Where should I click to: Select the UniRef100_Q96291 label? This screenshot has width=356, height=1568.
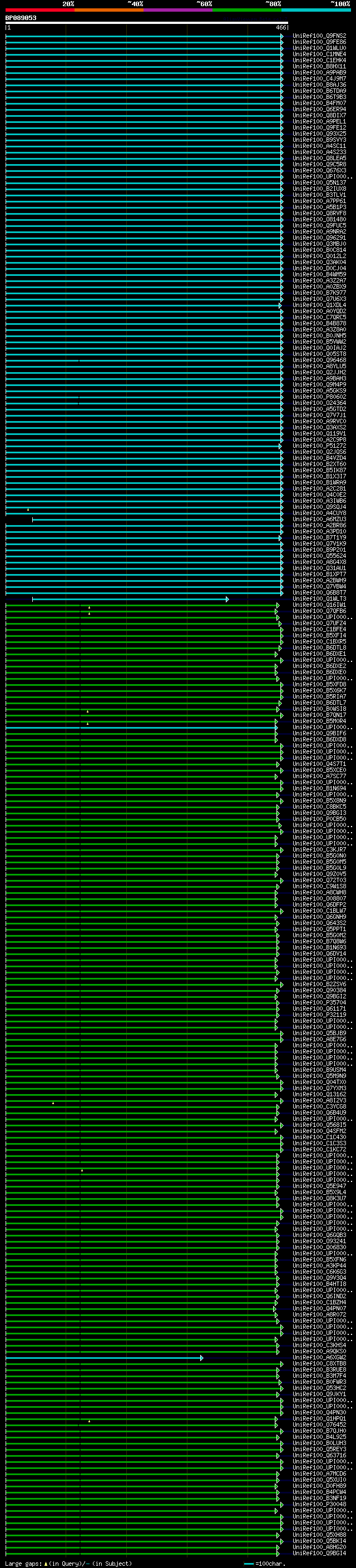(x=319, y=238)
